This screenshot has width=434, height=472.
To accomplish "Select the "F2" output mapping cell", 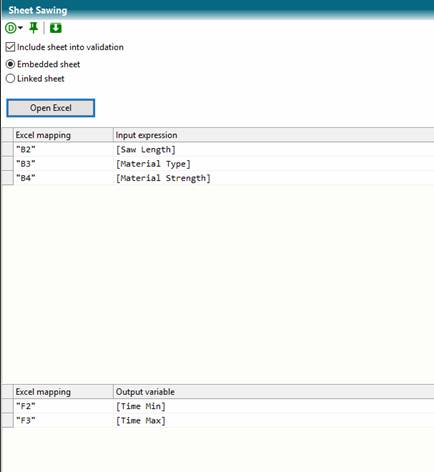I will tap(63, 406).
